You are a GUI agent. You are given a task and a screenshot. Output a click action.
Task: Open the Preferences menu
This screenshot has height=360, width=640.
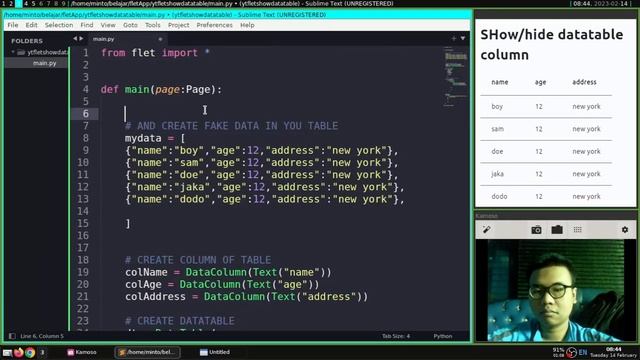[214, 25]
